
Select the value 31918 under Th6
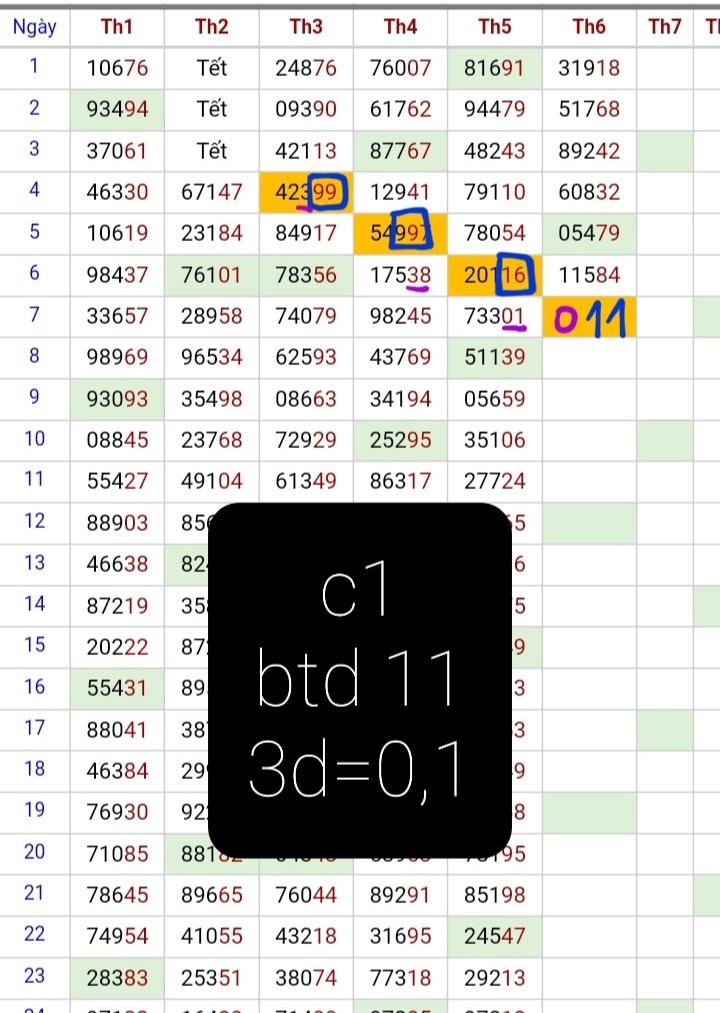pyautogui.click(x=589, y=68)
